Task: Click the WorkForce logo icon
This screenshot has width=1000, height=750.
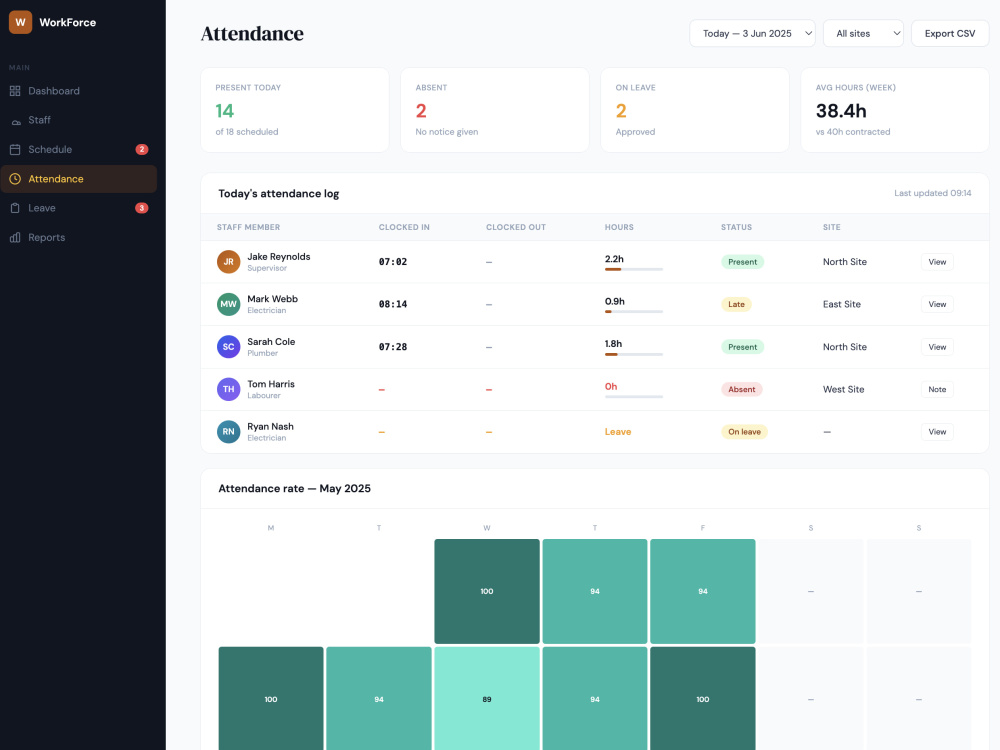Action: click(20, 22)
